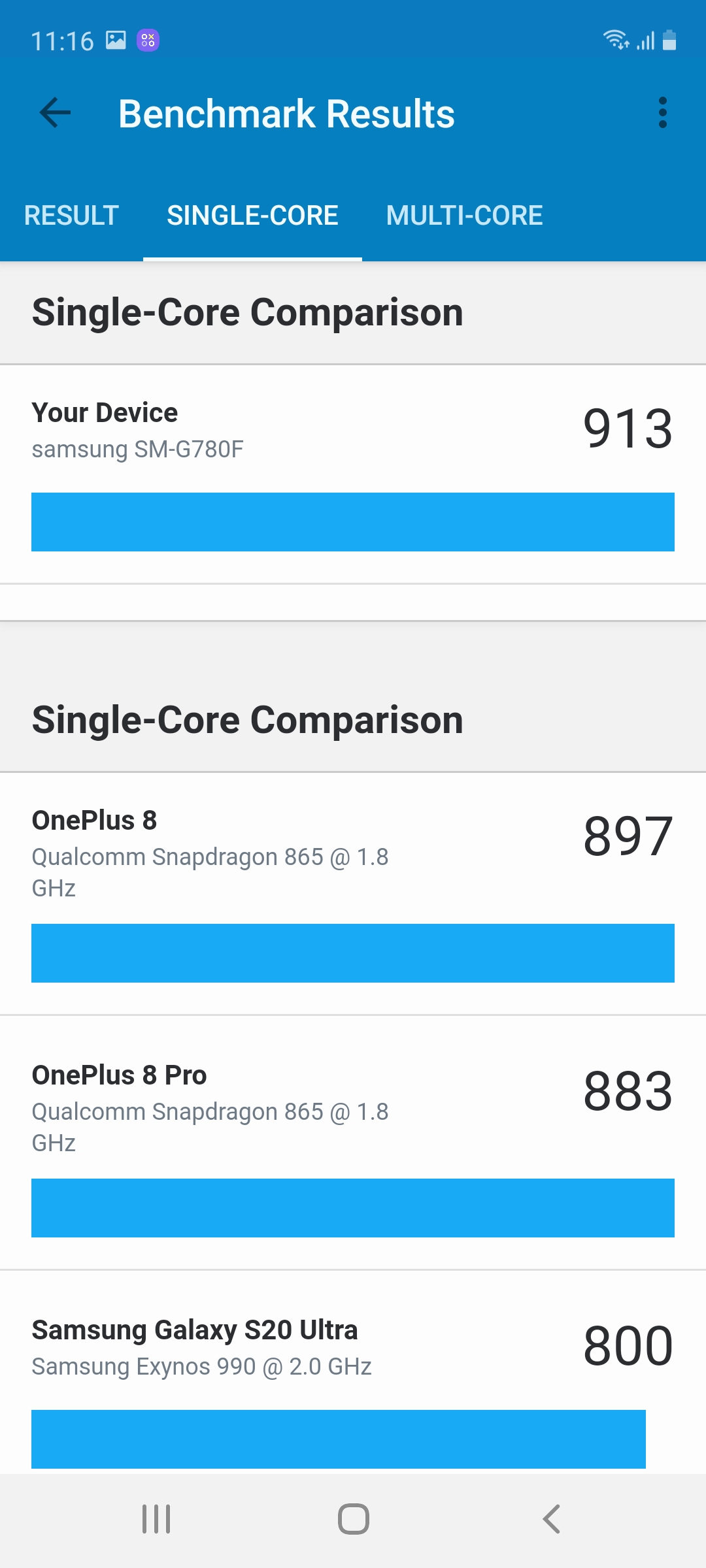
Task: Switch to the RESULT tab
Action: (x=71, y=216)
